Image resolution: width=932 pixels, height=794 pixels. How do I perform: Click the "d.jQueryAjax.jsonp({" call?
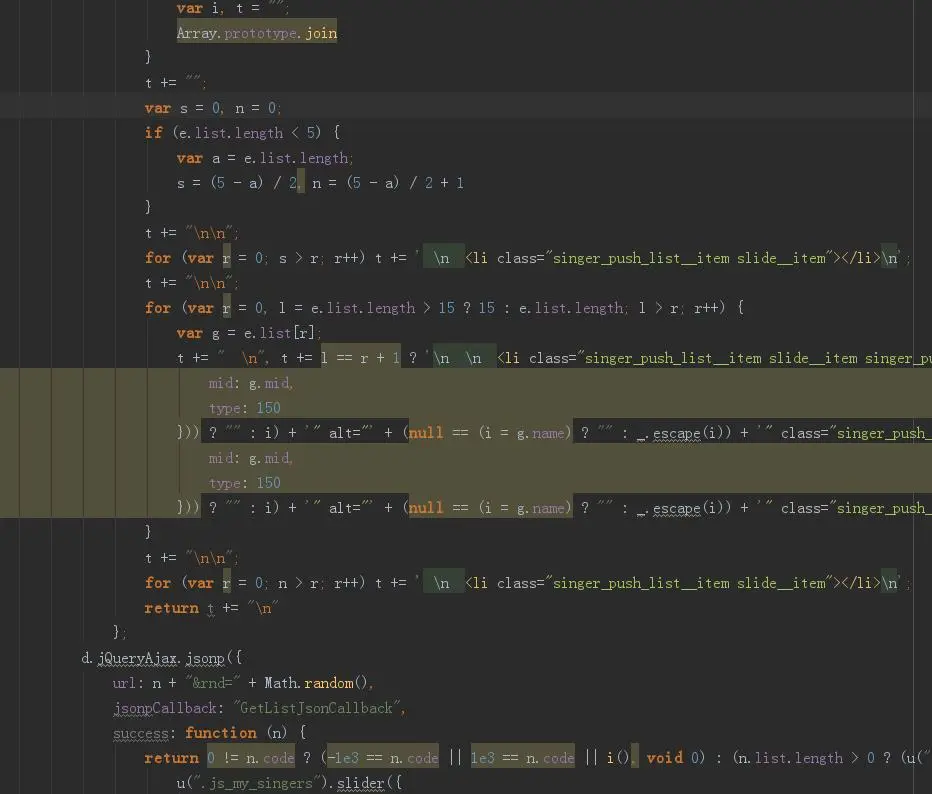pyautogui.click(x=162, y=658)
